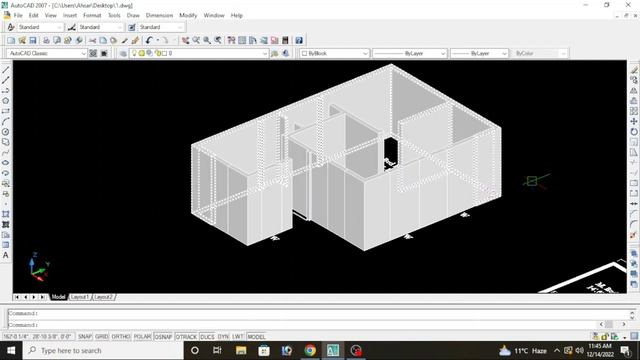
Task: Open the linetype ByLayer dropdown
Action: coord(410,53)
